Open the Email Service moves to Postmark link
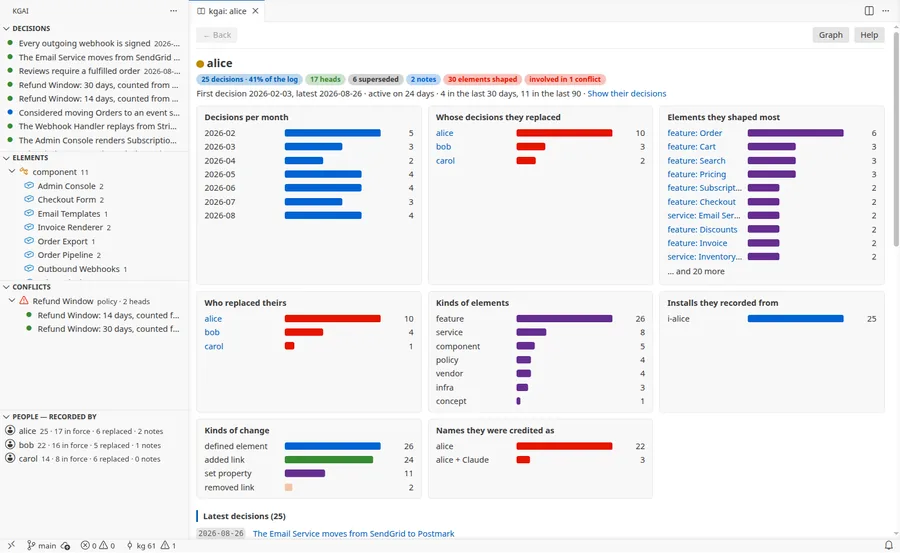This screenshot has height=553, width=900. pyautogui.click(x=354, y=533)
